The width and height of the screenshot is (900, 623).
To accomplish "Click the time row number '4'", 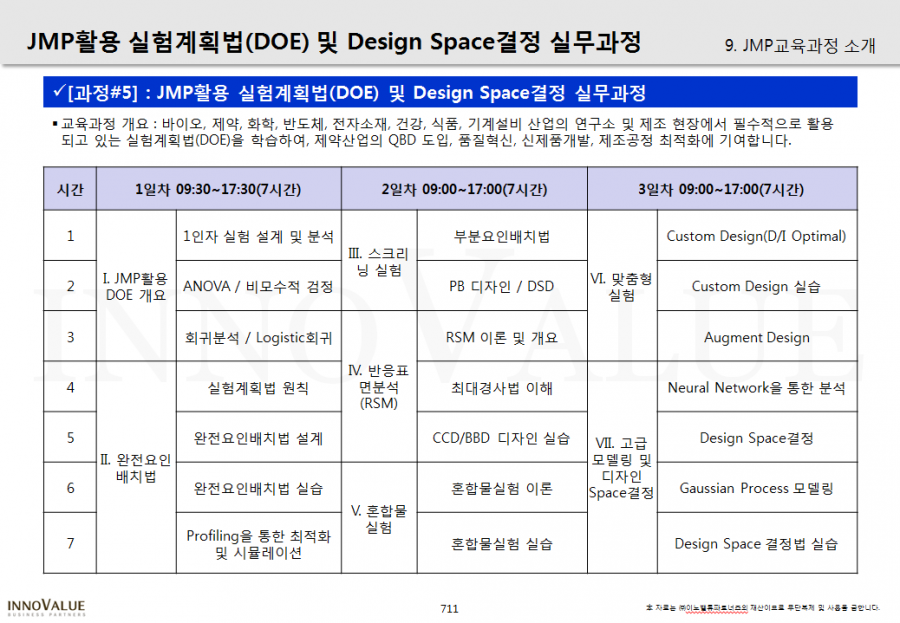I will [70, 387].
